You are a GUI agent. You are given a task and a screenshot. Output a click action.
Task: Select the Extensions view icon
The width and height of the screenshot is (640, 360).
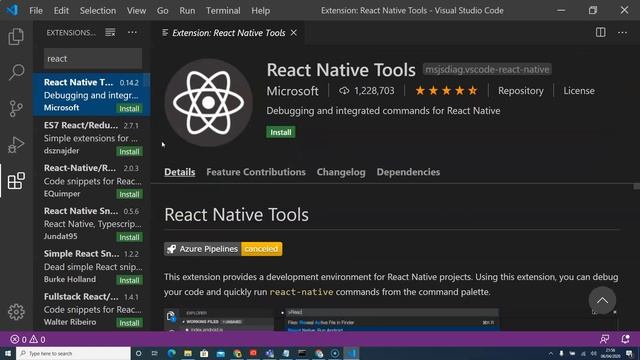pyautogui.click(x=16, y=181)
